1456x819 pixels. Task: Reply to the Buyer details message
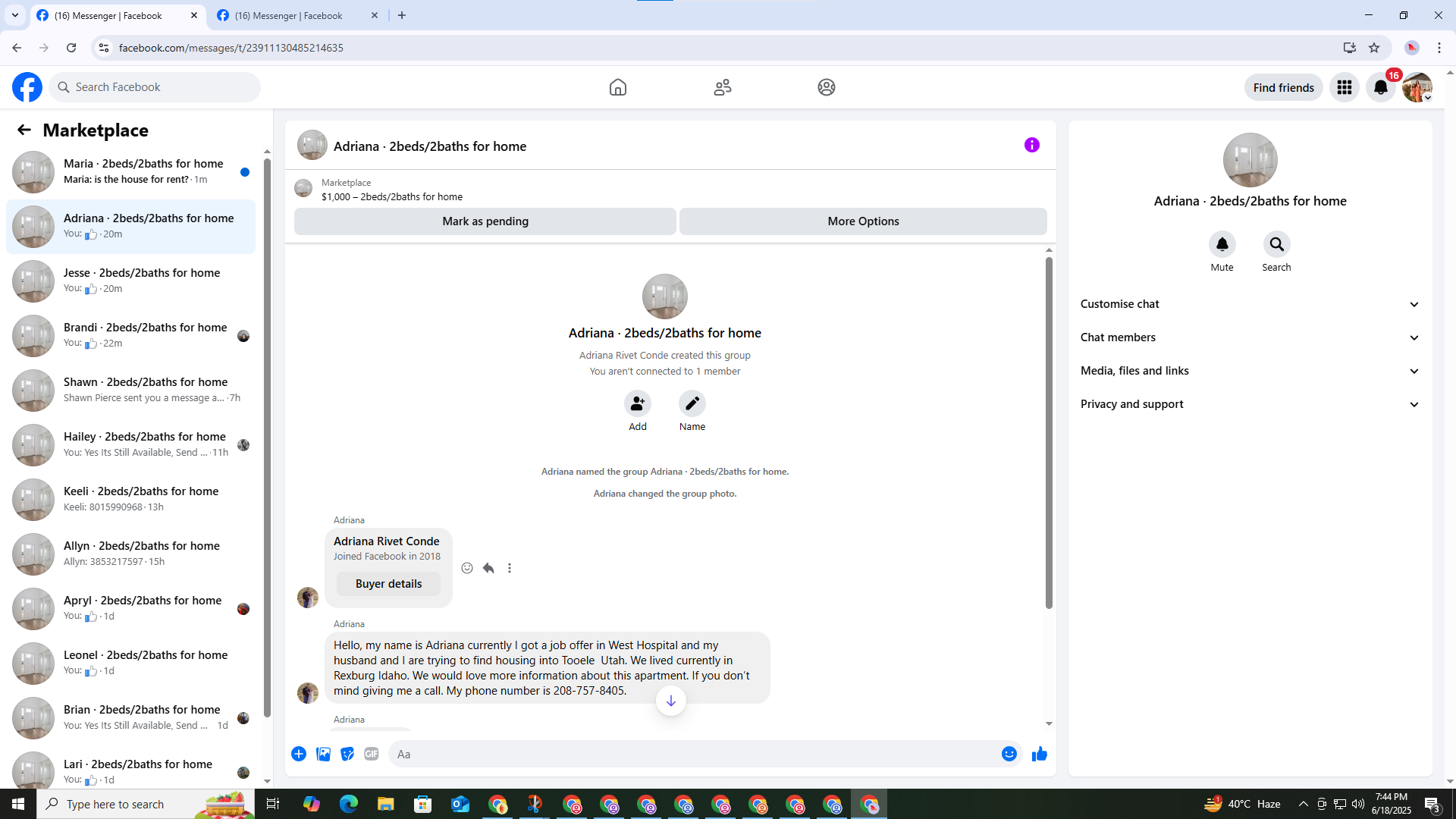[x=488, y=568]
